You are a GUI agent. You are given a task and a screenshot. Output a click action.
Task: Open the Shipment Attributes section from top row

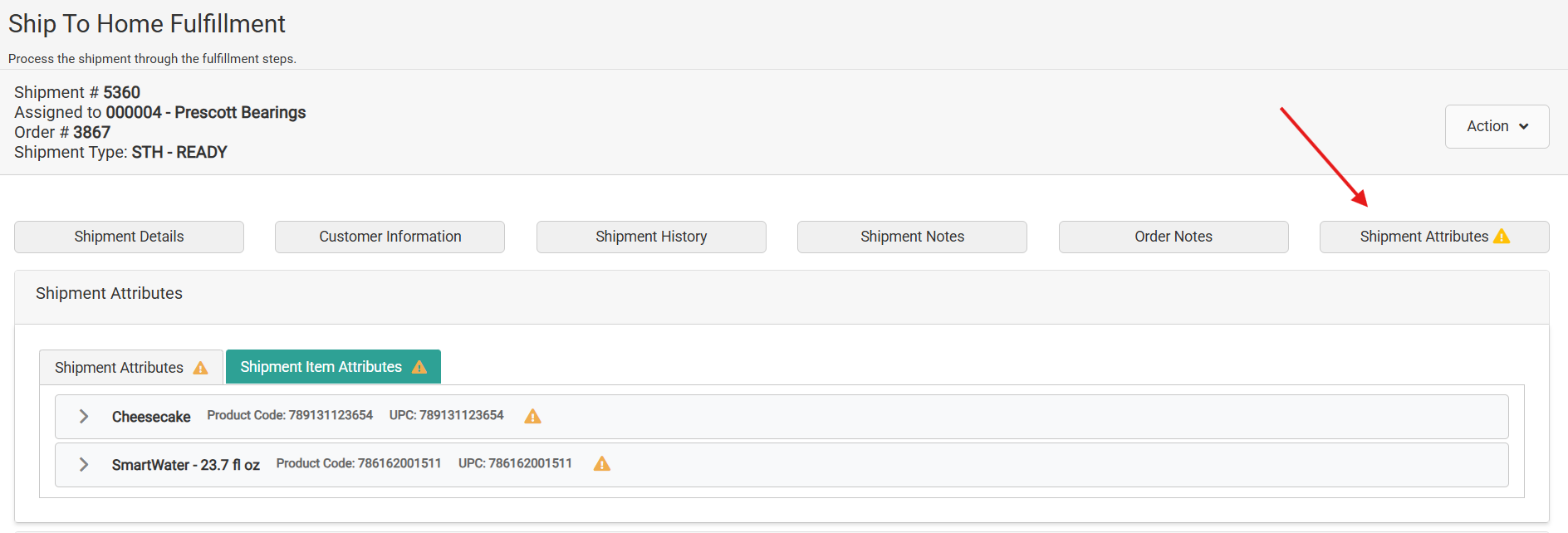(x=1423, y=237)
